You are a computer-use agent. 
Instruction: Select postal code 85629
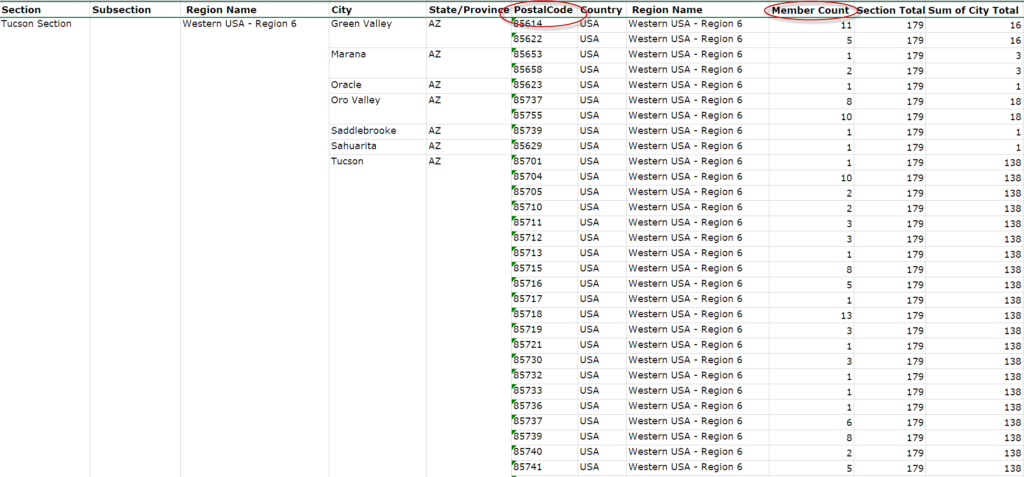[528, 146]
